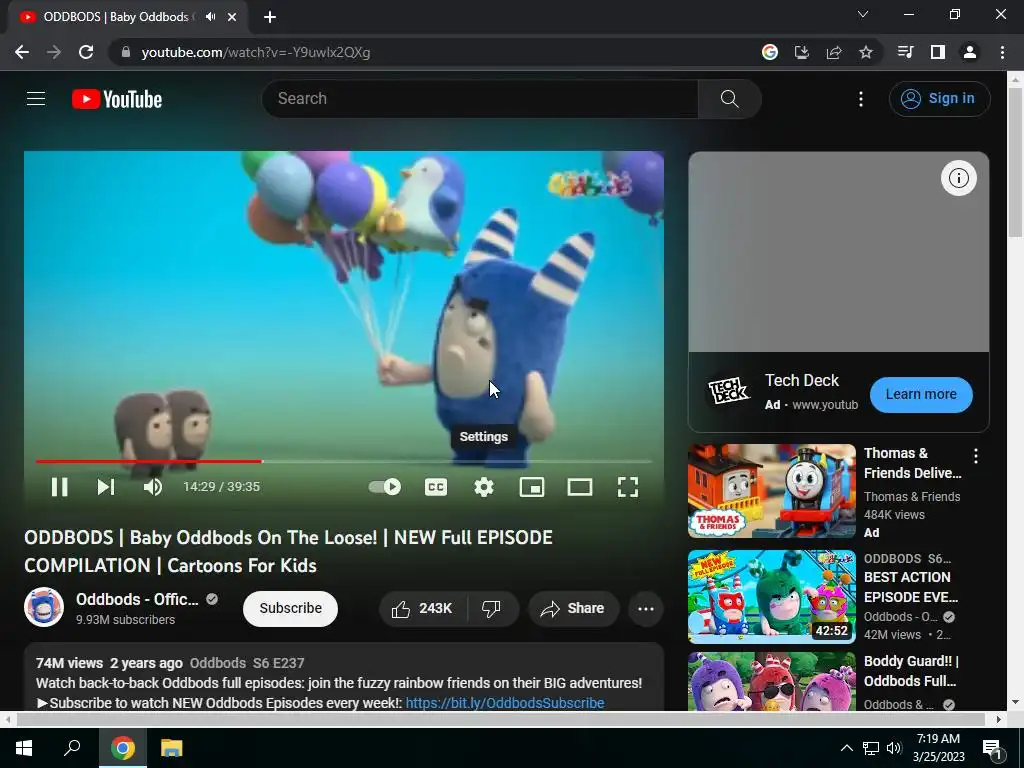
Task: Open options menu for Thomas & Friends ad
Action: [x=976, y=456]
